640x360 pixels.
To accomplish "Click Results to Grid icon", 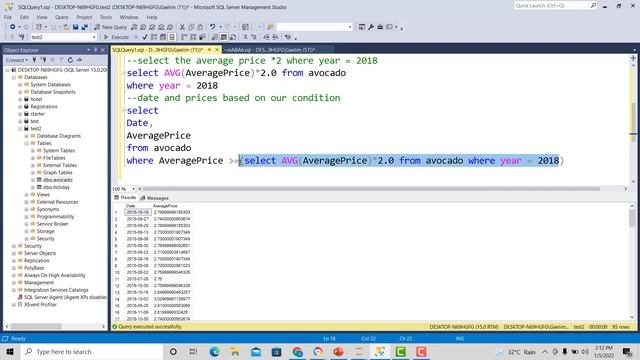I will [x=224, y=37].
